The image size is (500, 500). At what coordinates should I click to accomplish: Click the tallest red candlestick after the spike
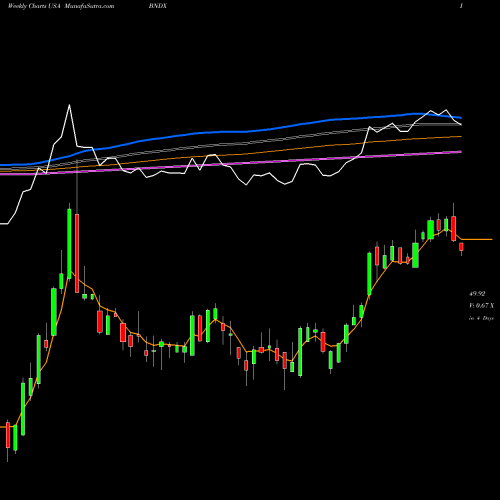(77, 253)
